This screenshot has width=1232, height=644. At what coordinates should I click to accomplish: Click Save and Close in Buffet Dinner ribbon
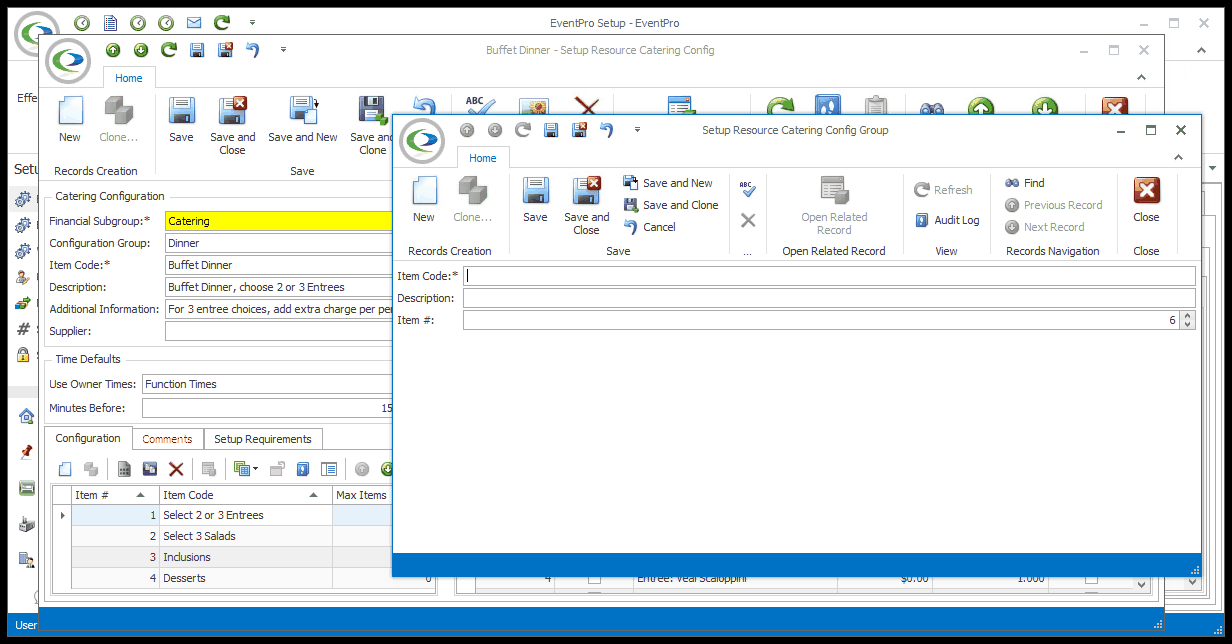click(232, 125)
